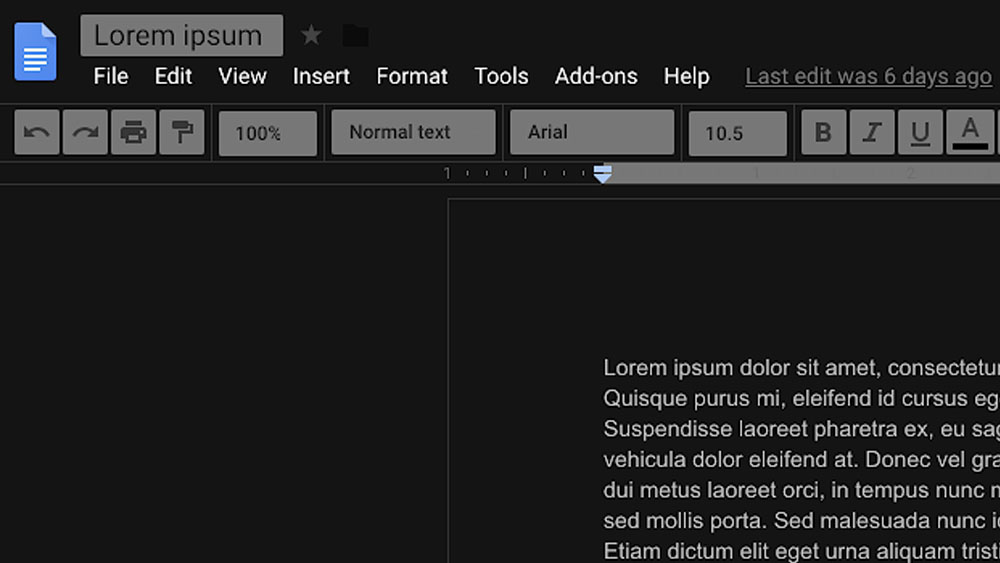Star the Lorem ipsum document

pyautogui.click(x=312, y=36)
